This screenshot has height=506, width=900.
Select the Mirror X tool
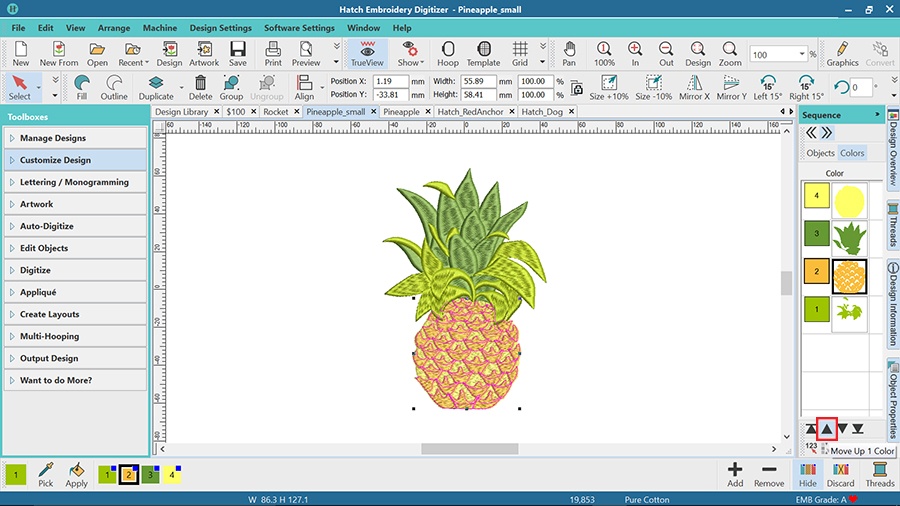click(694, 88)
